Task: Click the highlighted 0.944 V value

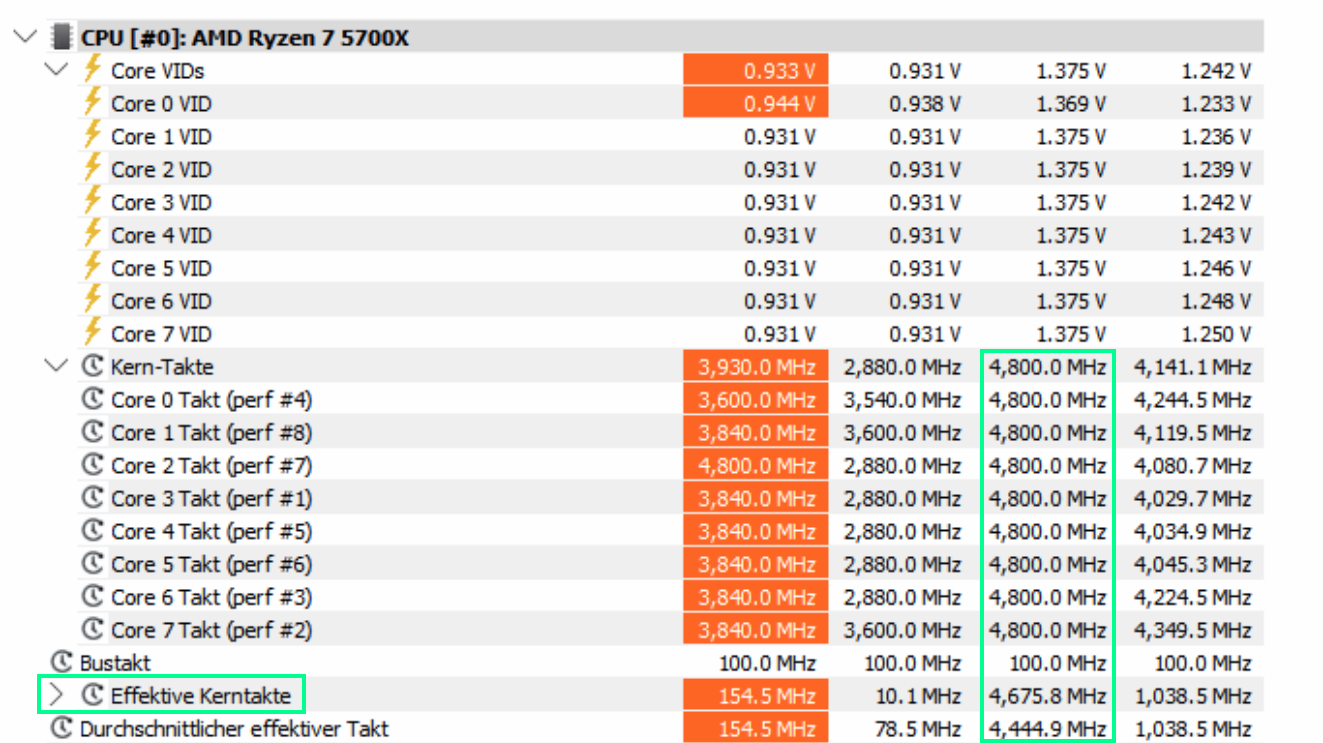Action: [756, 104]
